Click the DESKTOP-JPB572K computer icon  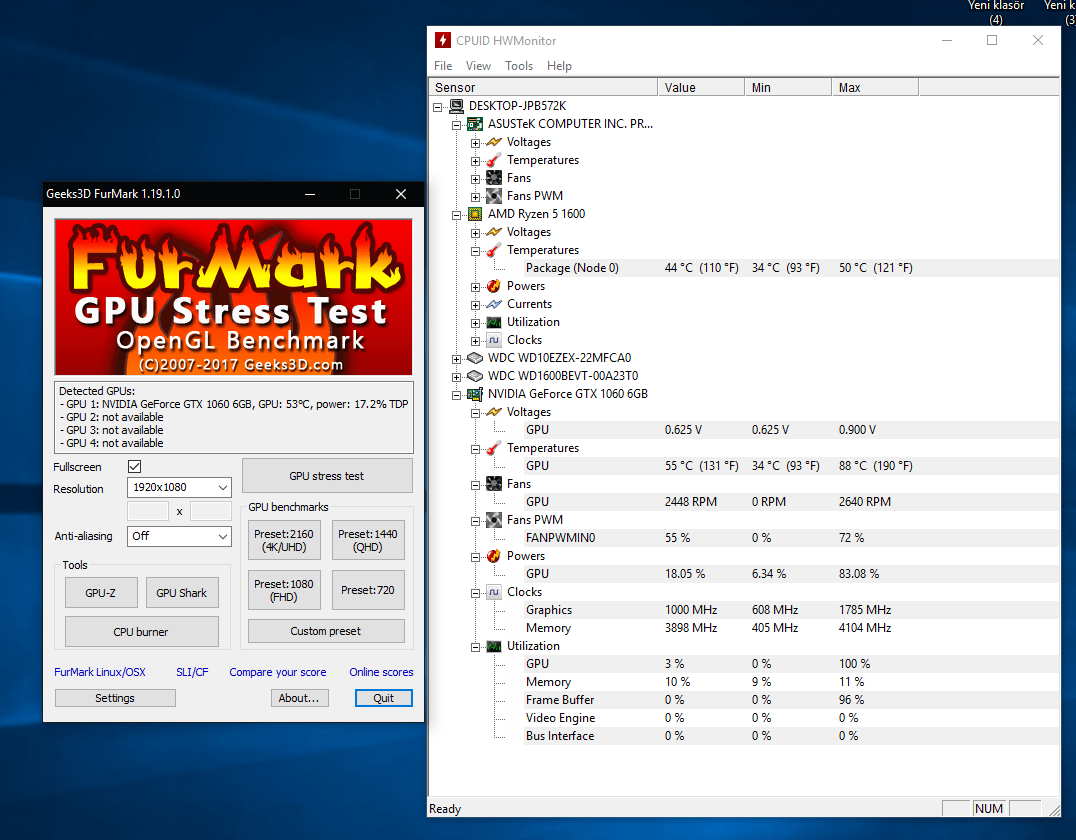pos(456,106)
